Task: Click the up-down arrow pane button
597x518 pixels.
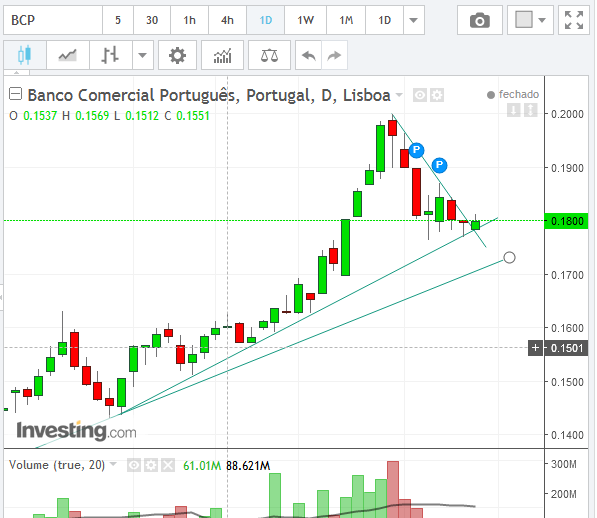Action: click(x=531, y=110)
